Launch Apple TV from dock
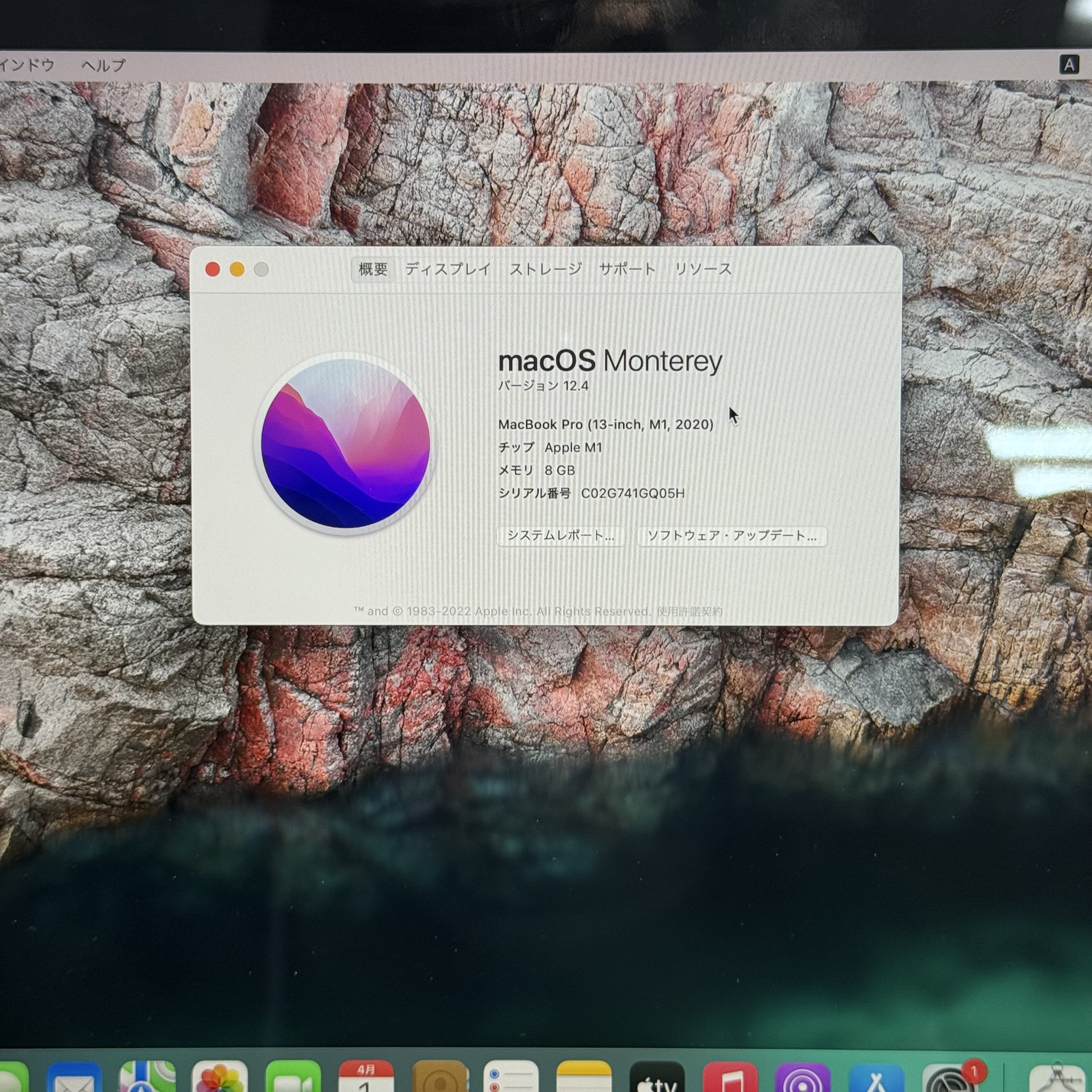 pyautogui.click(x=657, y=1077)
